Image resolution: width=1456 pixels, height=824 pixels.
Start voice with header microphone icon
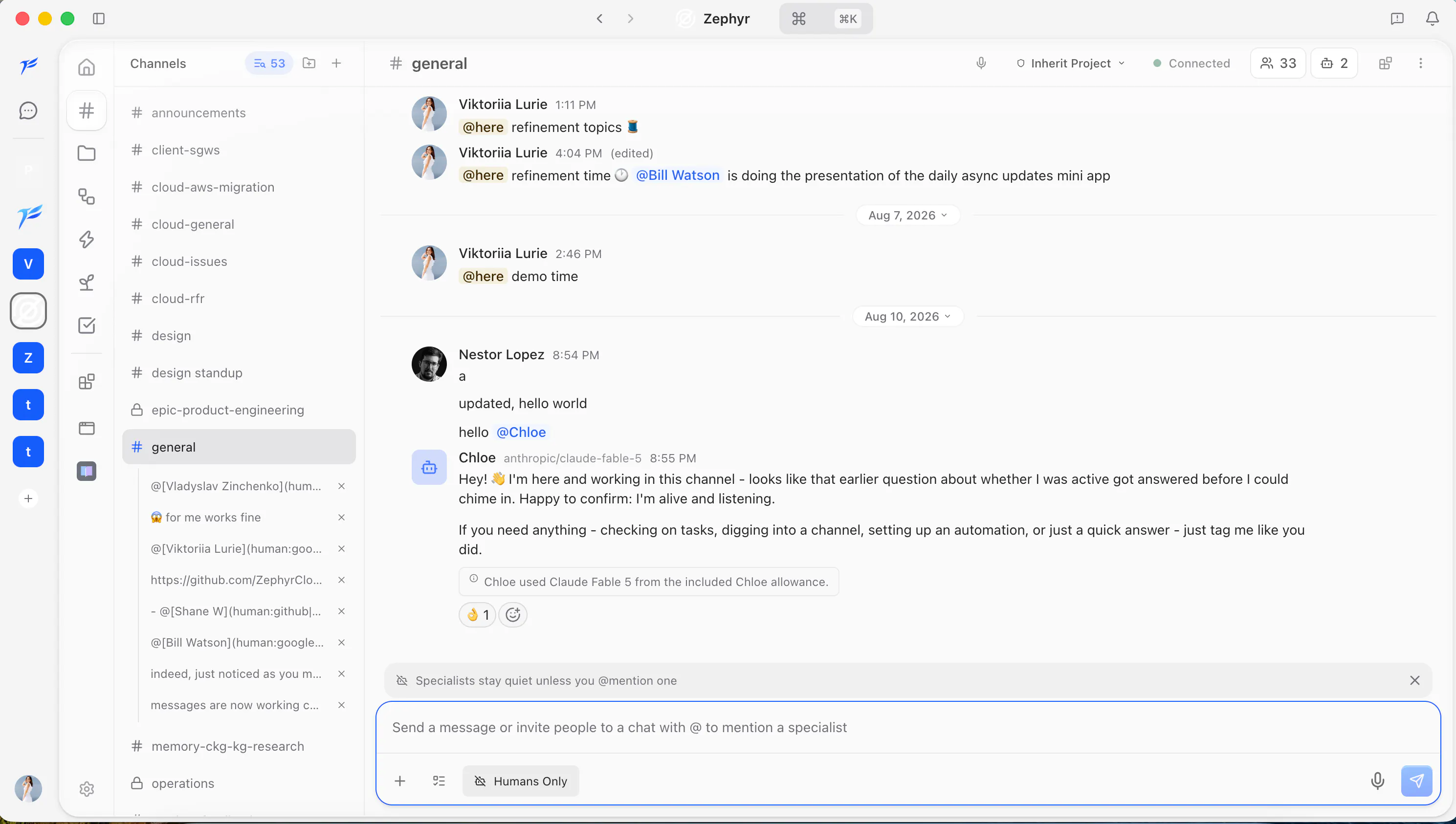point(981,63)
